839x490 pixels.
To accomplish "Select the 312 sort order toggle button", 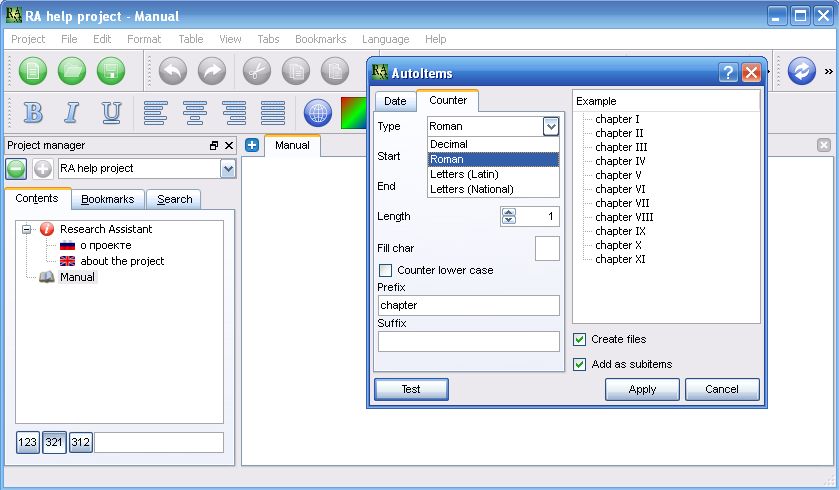I will click(x=81, y=442).
